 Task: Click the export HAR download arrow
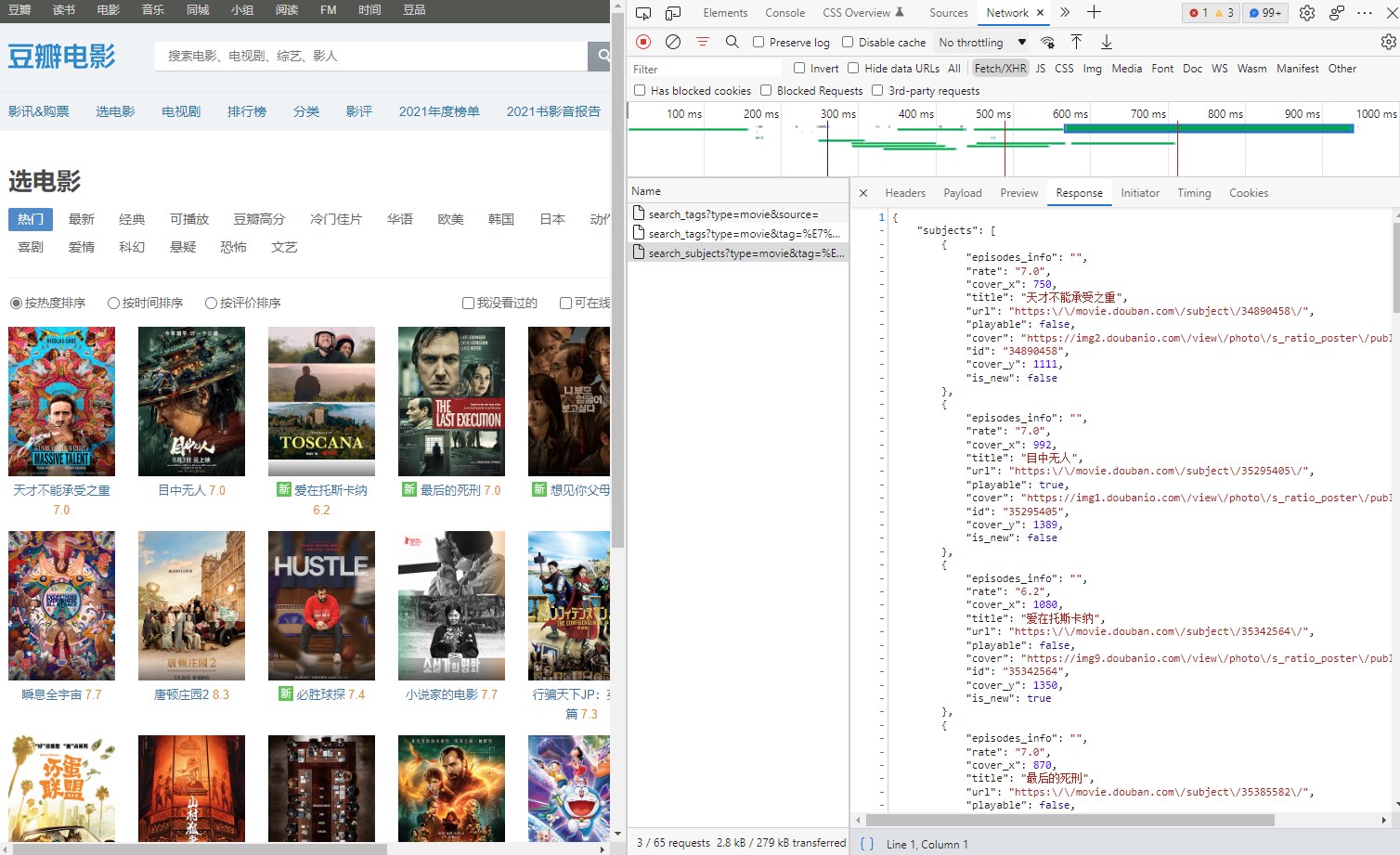[x=1107, y=42]
